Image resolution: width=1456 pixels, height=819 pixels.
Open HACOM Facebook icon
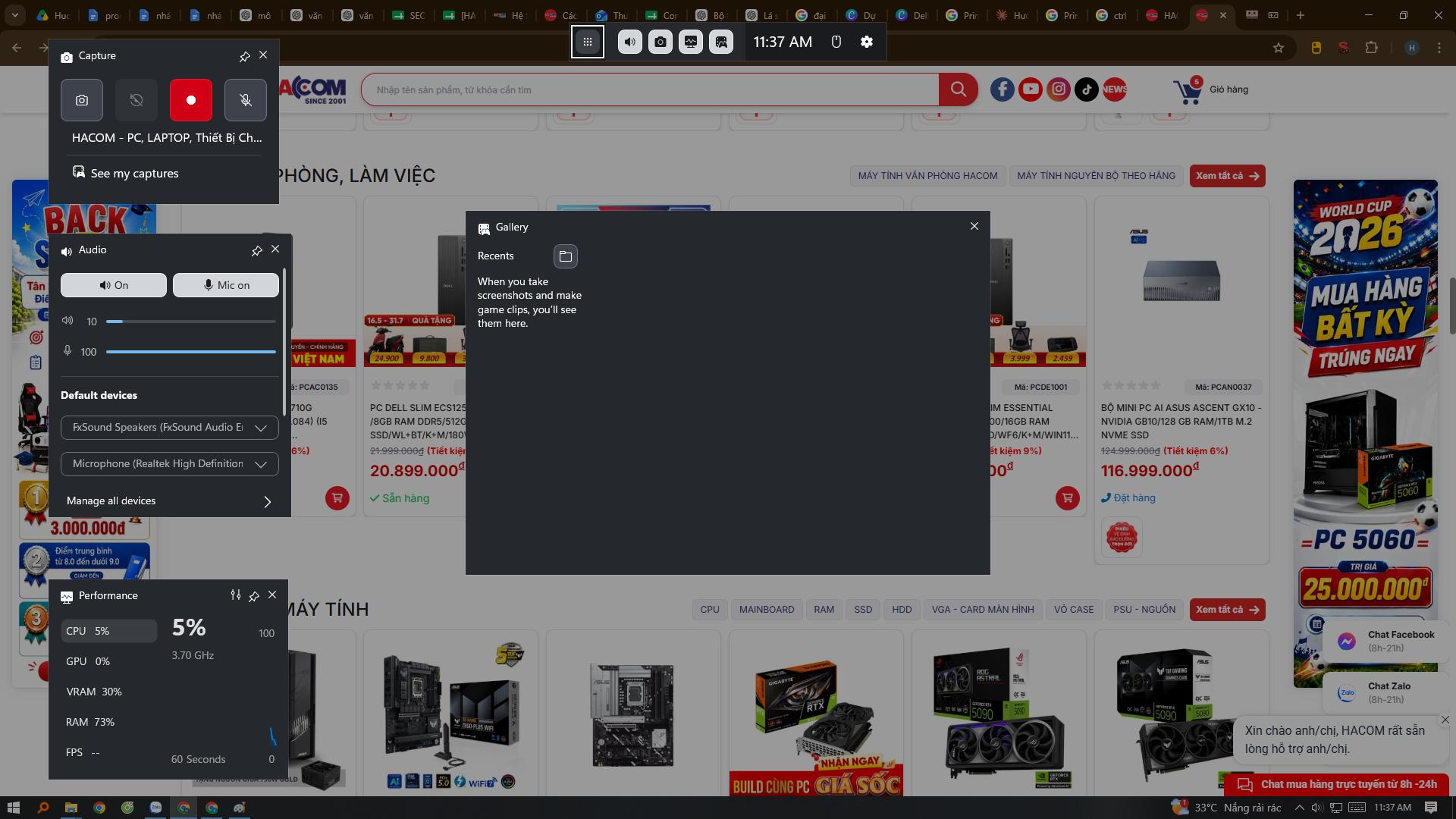[1002, 89]
